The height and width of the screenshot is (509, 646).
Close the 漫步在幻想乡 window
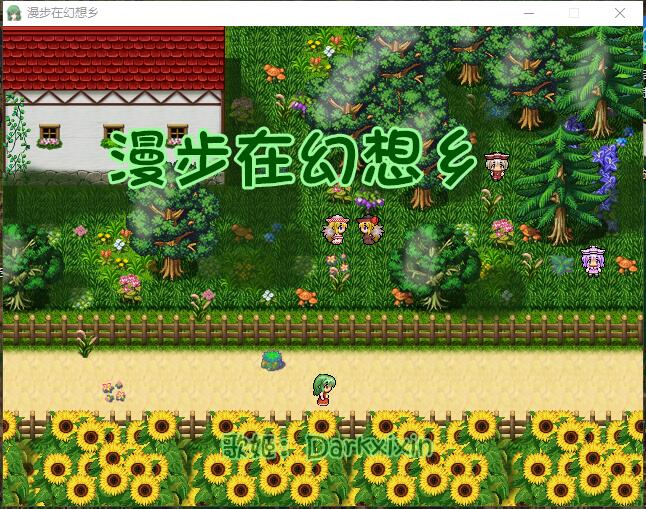pos(620,13)
